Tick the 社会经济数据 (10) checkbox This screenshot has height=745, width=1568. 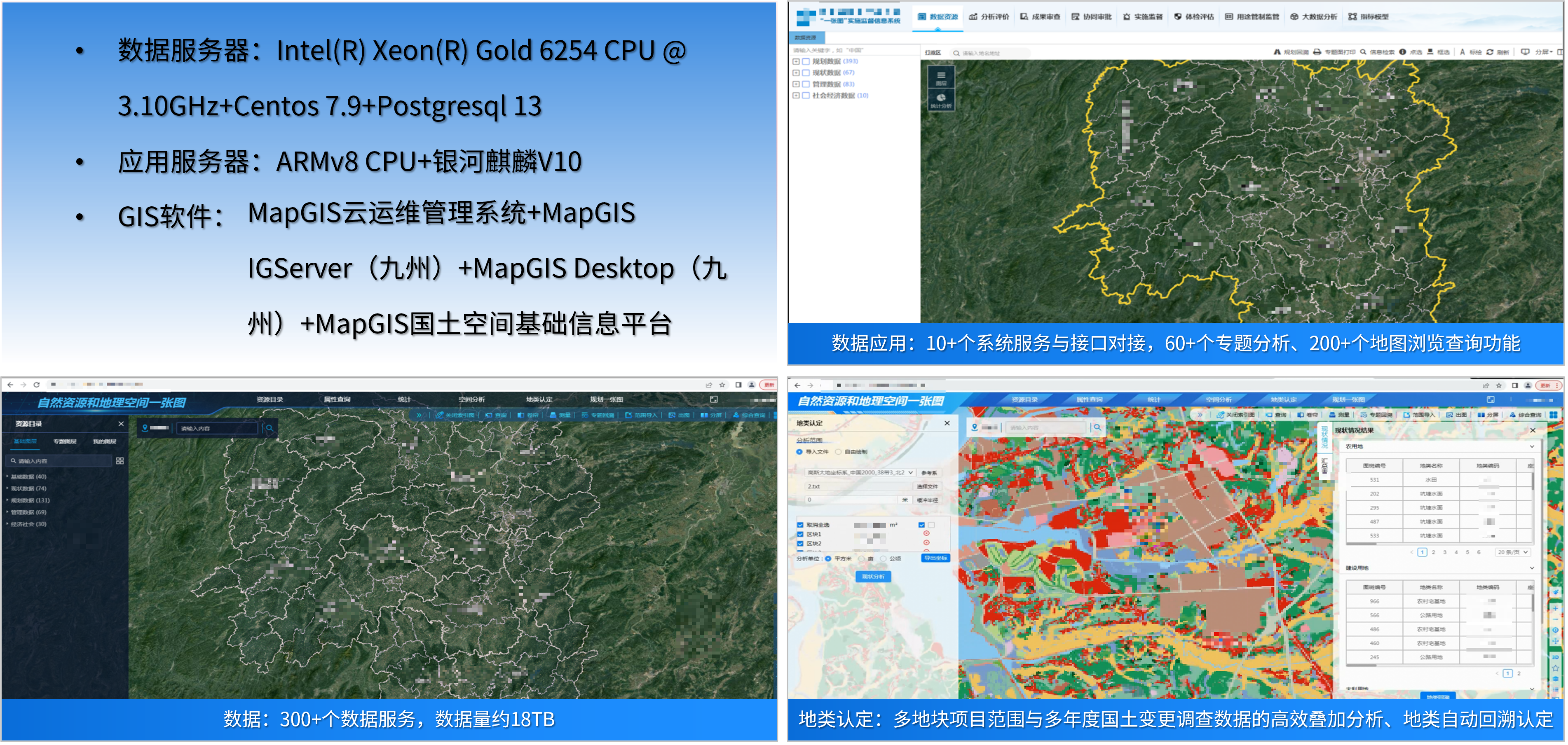click(806, 96)
